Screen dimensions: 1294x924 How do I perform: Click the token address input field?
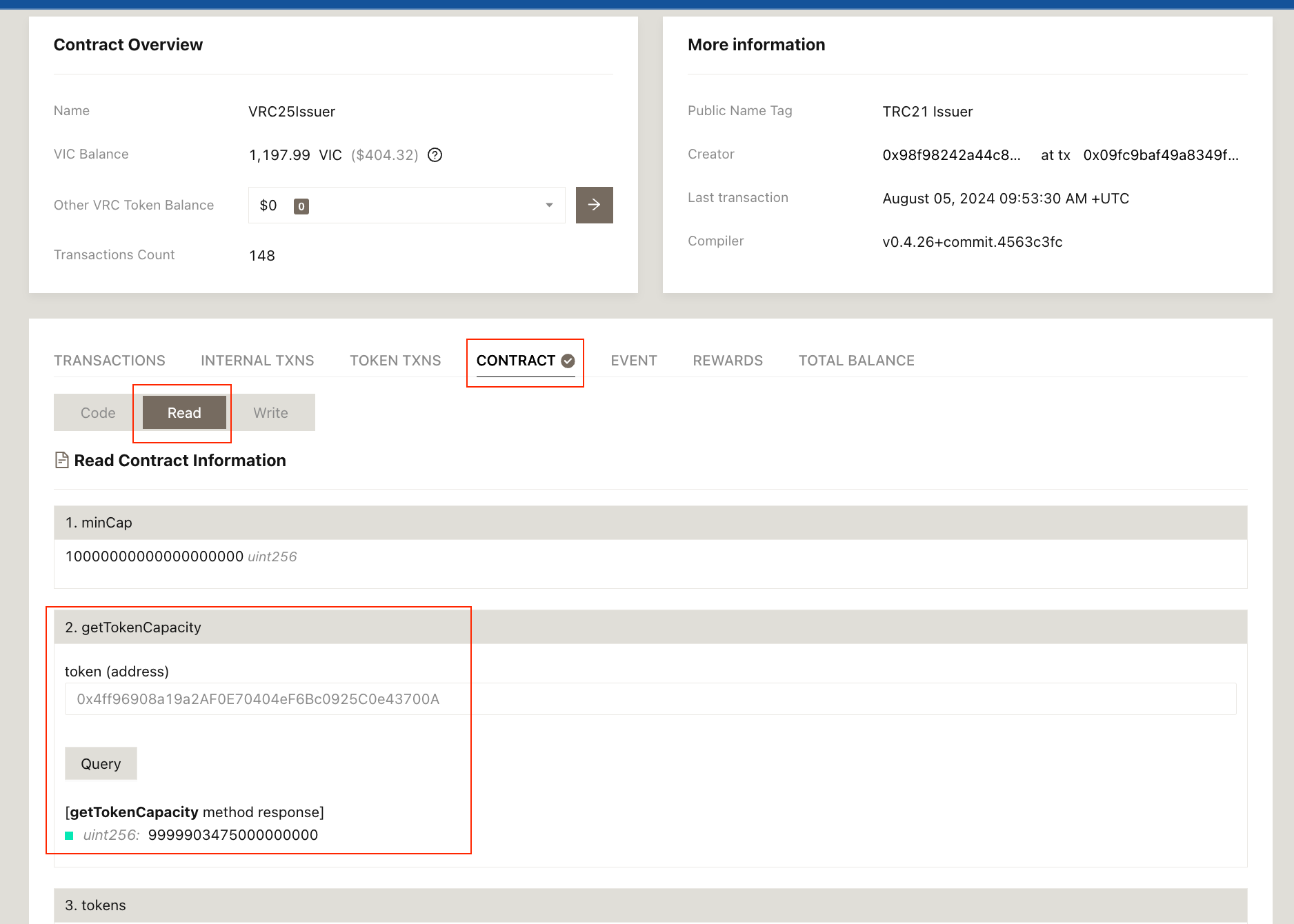point(650,699)
